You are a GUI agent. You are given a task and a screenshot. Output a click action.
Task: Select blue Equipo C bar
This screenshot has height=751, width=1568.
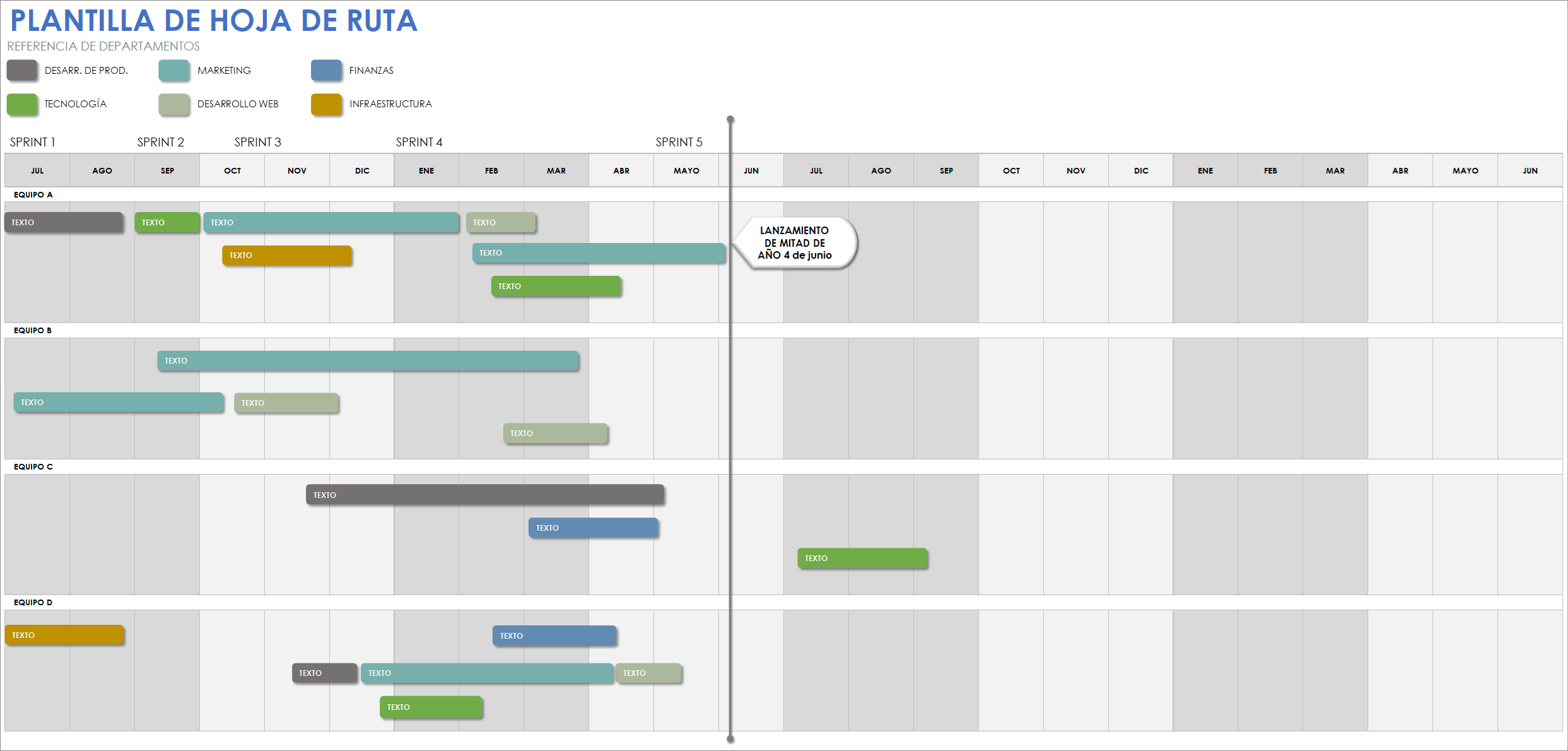pyautogui.click(x=594, y=528)
